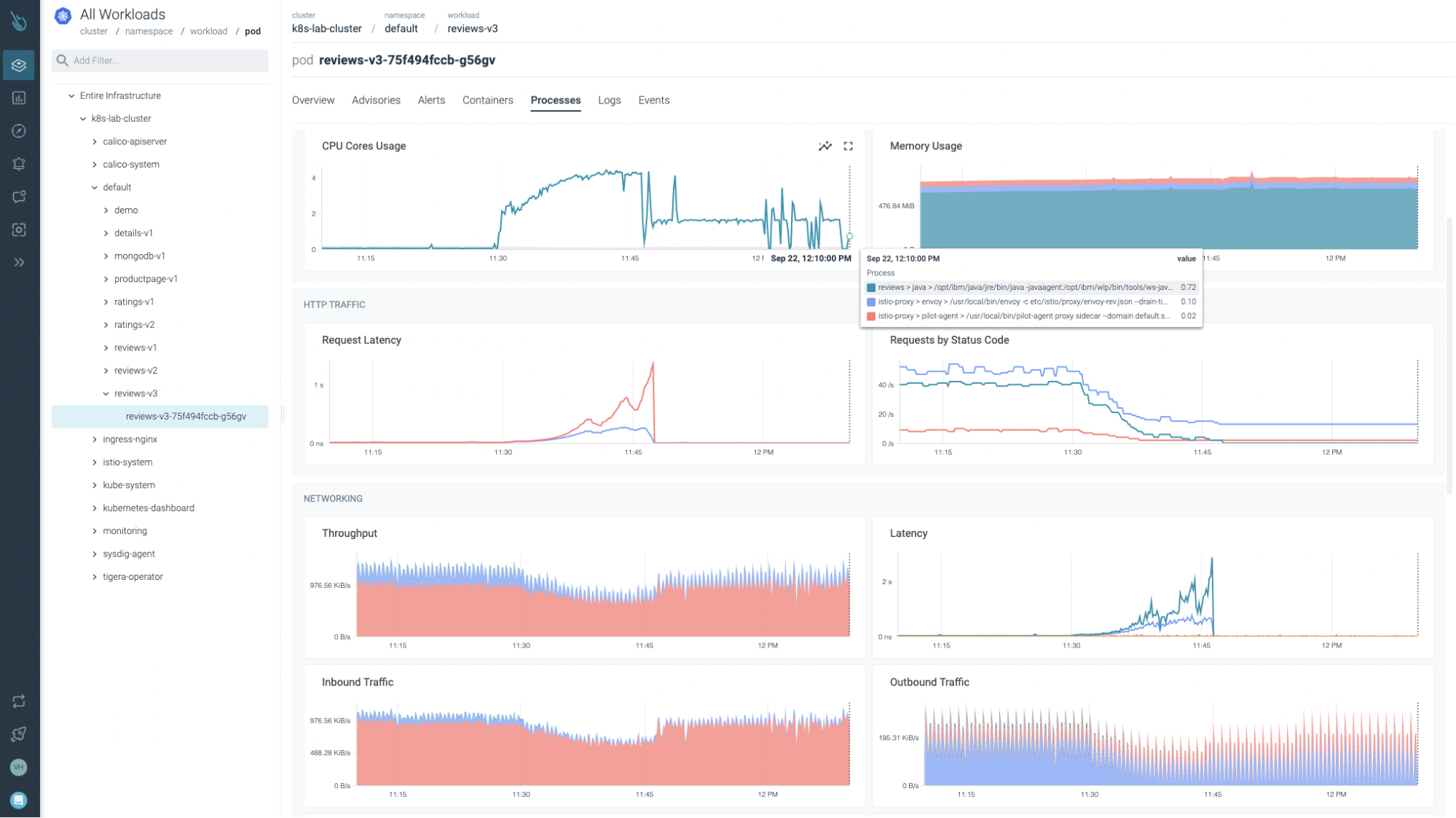Switch to the Containers tab
This screenshot has height=818, width=1456.
[x=487, y=100]
